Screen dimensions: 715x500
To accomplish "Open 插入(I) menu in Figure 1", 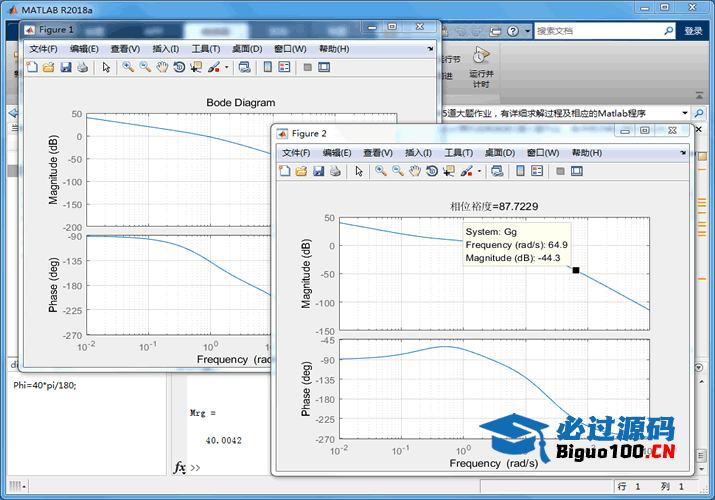I will pos(165,49).
